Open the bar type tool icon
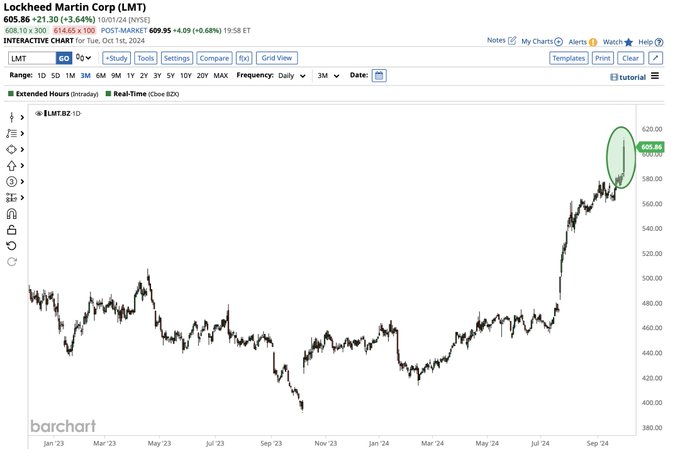Screen dimensions: 680x461 click(x=12, y=118)
